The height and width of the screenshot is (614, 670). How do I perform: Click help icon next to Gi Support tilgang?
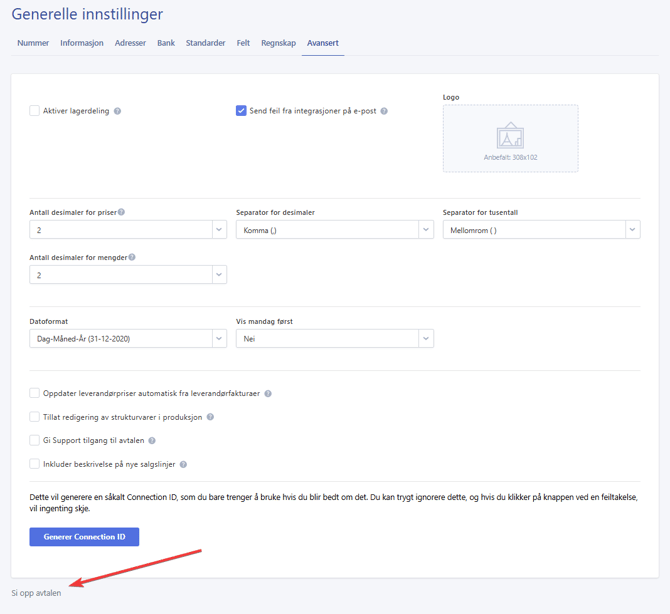pos(152,441)
